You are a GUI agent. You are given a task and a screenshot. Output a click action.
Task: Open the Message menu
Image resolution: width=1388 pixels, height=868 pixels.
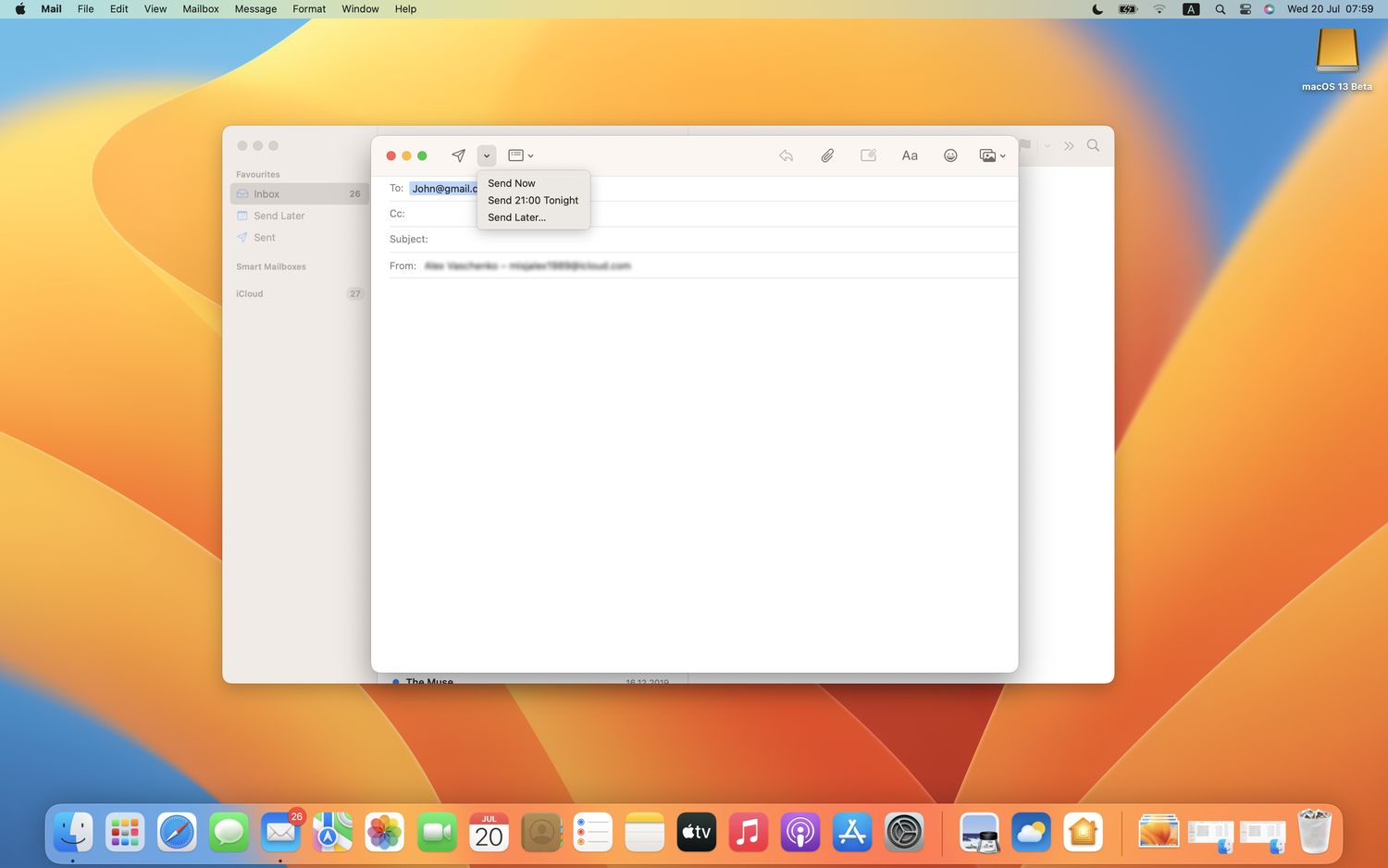(x=255, y=9)
